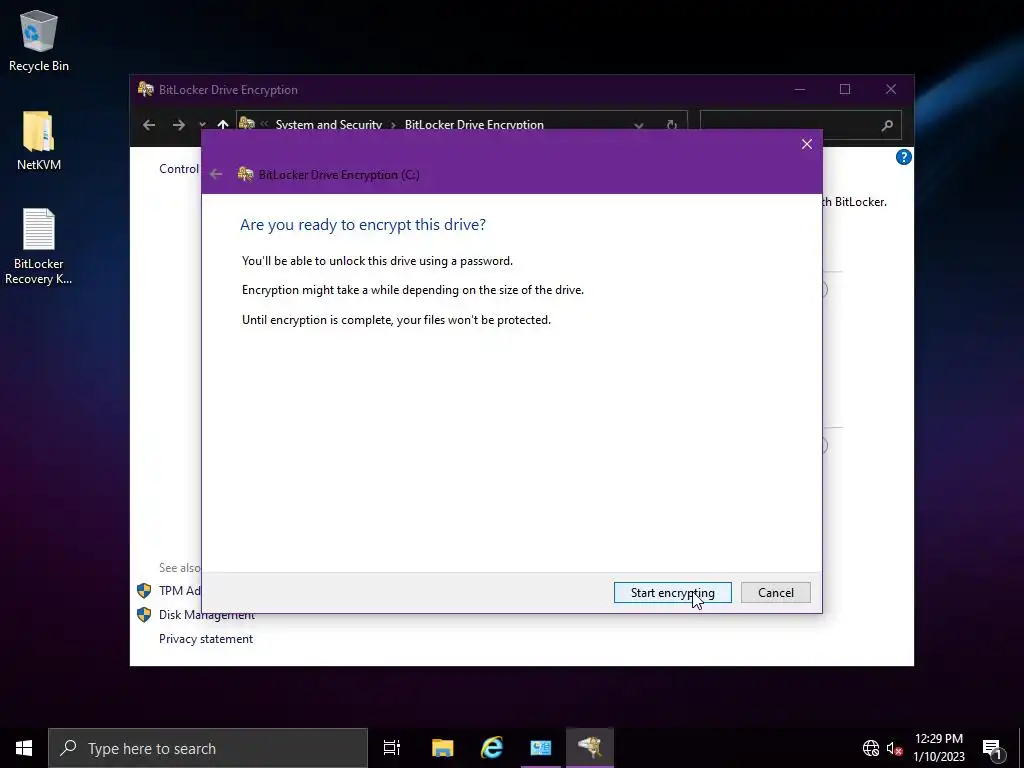The image size is (1024, 768).
Task: Click BitLocker window title bar icon
Action: tap(146, 89)
